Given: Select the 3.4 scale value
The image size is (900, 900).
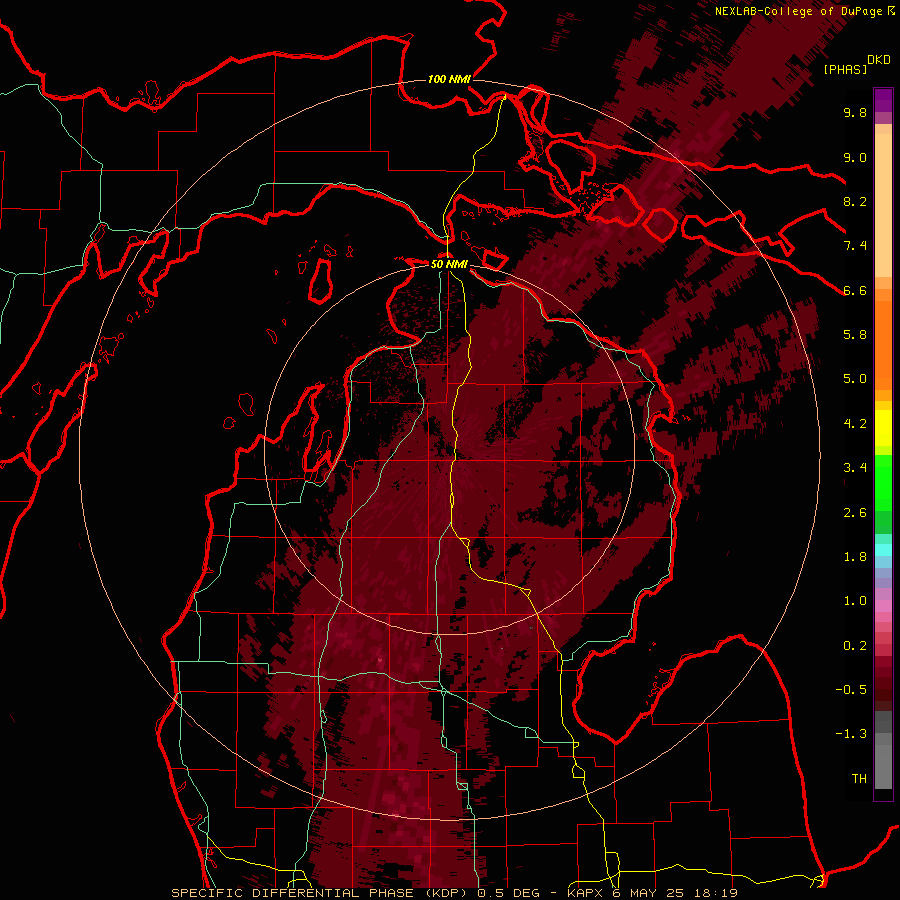Looking at the screenshot, I should [x=855, y=468].
